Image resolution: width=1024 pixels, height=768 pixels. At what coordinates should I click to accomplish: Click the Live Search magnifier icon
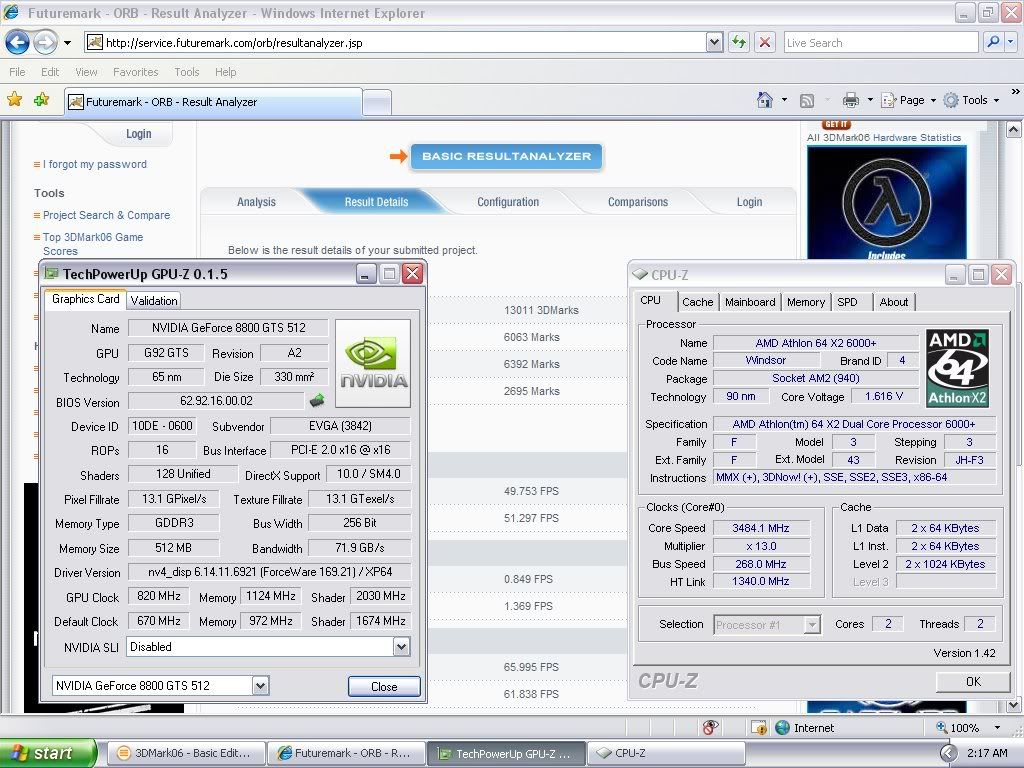coord(993,42)
